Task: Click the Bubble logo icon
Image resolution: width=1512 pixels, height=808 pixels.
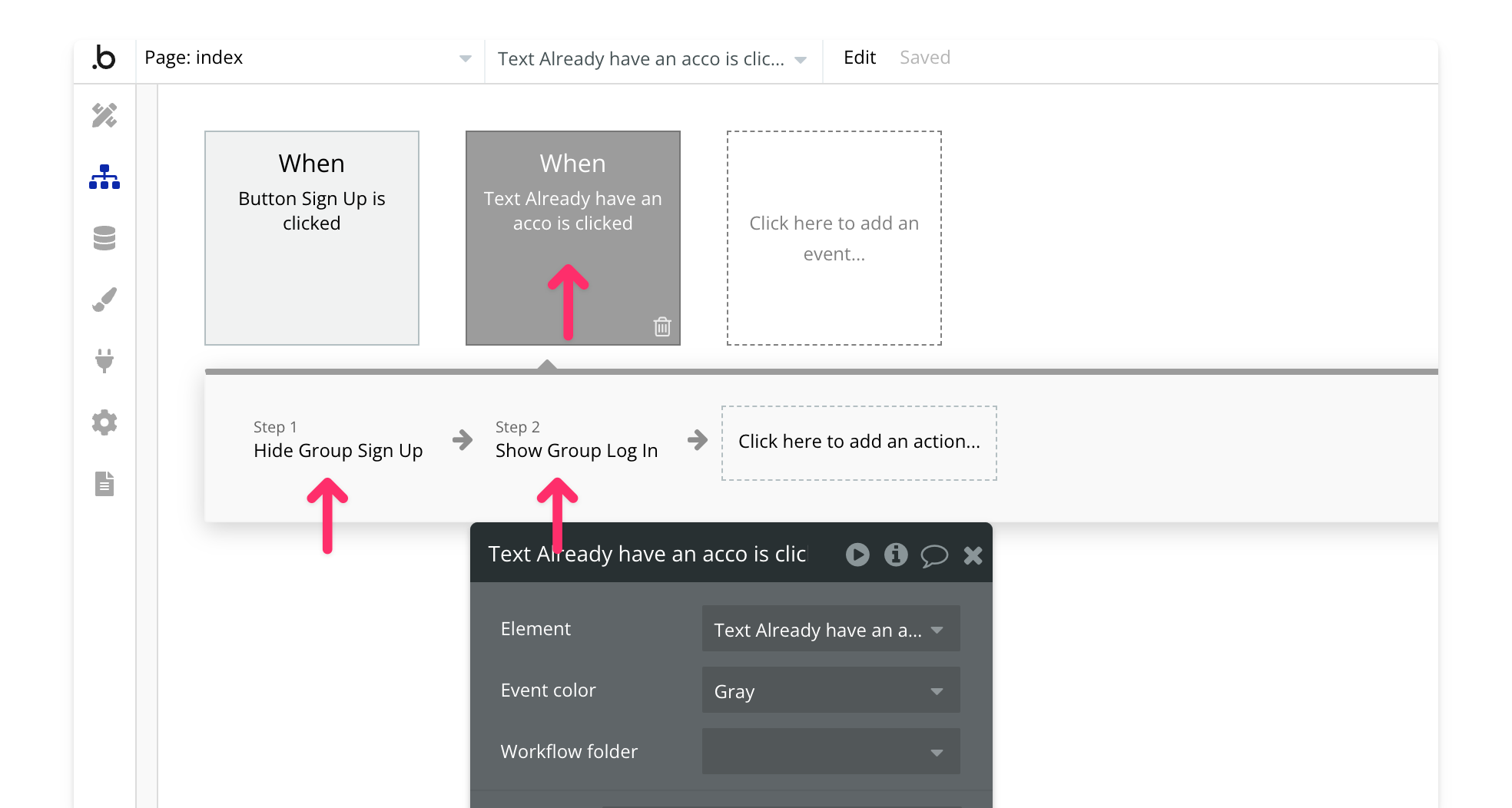Action: click(x=104, y=58)
